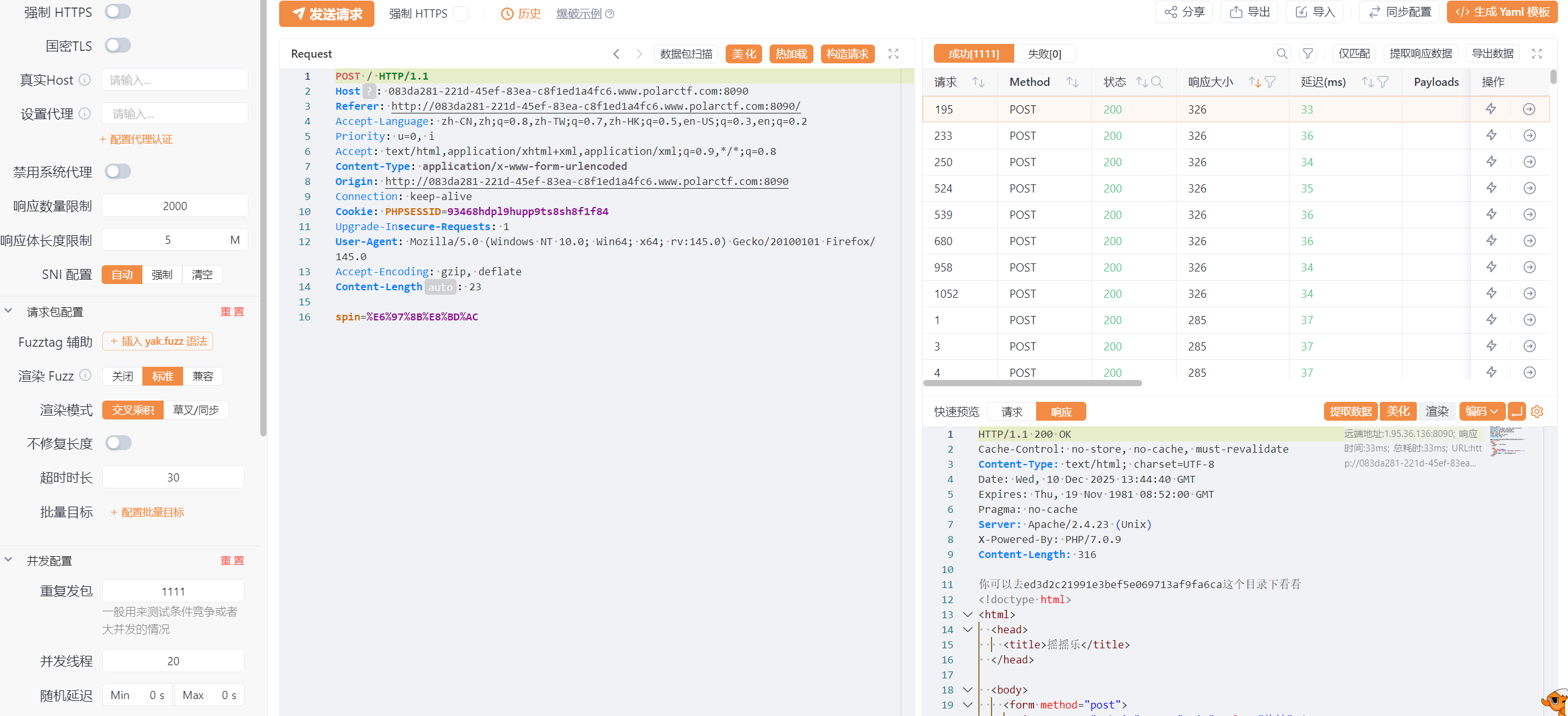1568x716 pixels.
Task: Click the horizontal scrollbar under the results table
Action: (1032, 383)
